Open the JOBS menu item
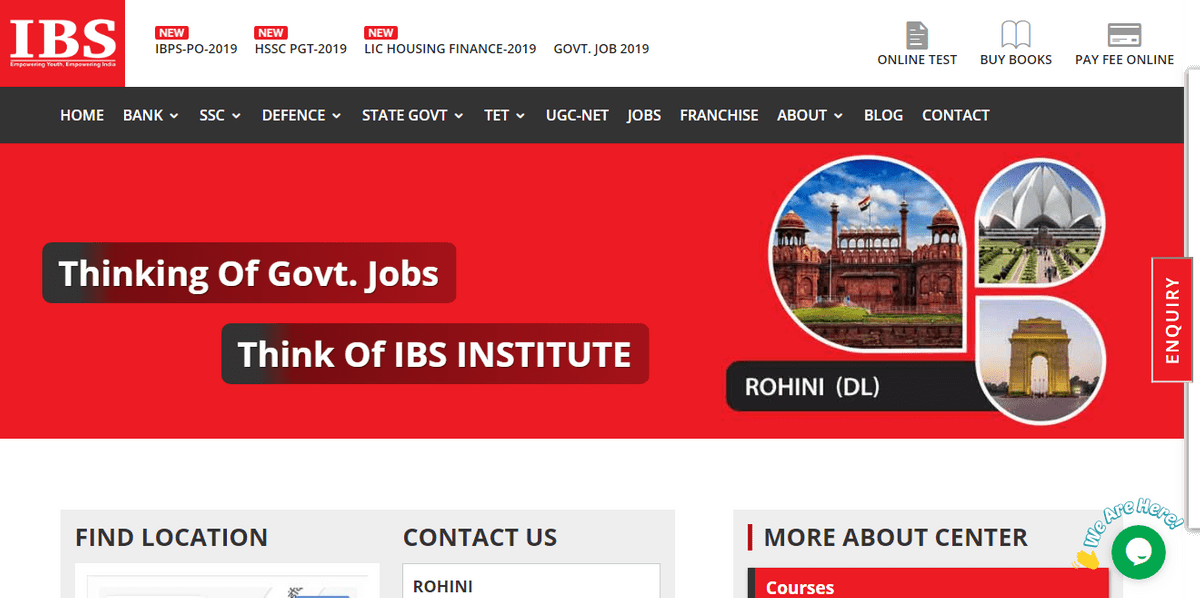The width and height of the screenshot is (1200, 598). (644, 115)
